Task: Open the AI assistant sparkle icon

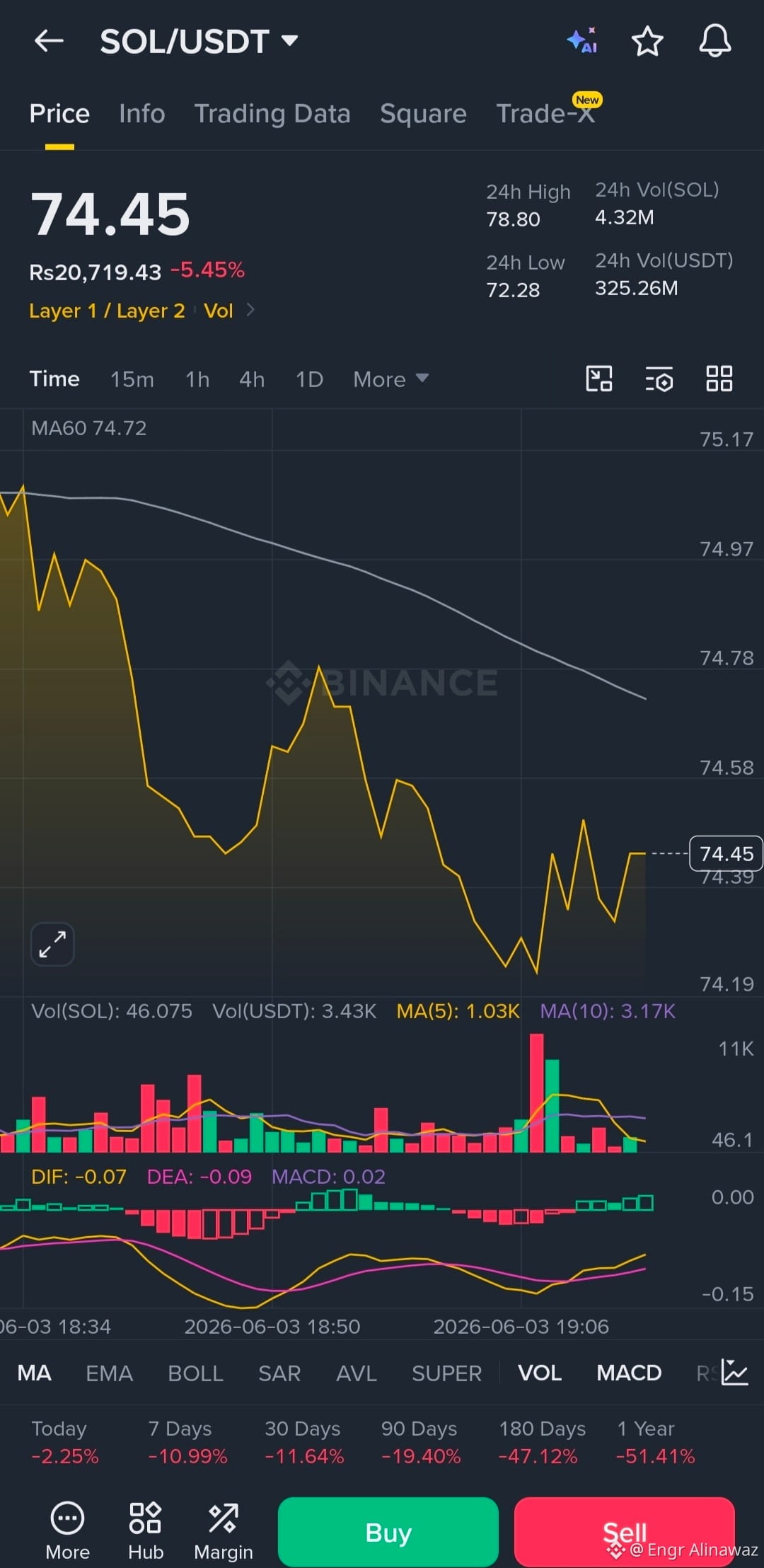Action: 582,41
